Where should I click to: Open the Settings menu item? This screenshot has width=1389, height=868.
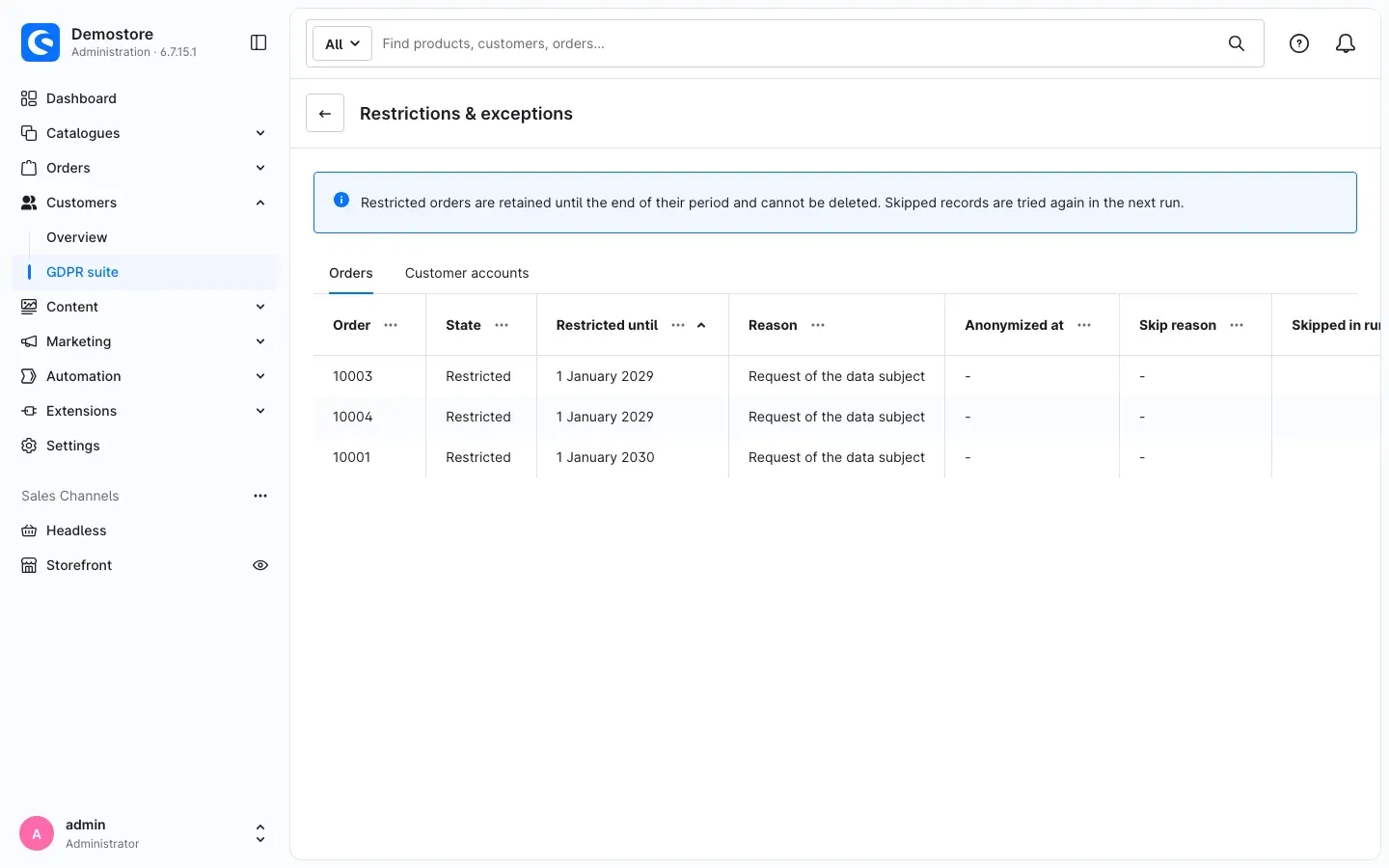tap(145, 446)
